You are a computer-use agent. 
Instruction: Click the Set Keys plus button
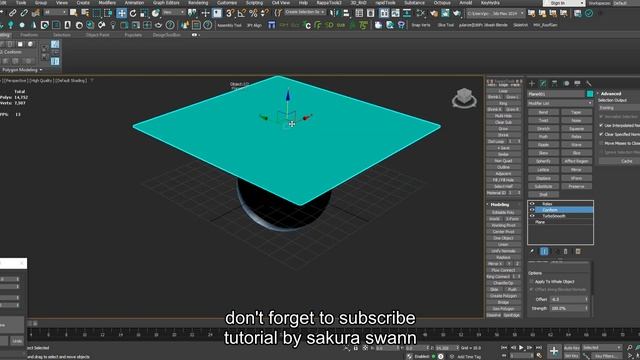tap(554, 351)
